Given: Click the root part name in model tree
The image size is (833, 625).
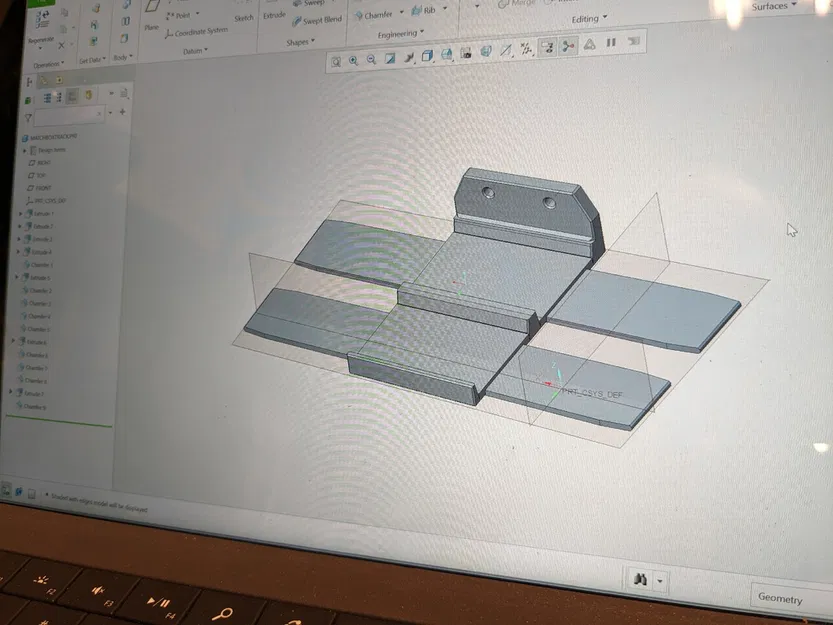Looking at the screenshot, I should 49,138.
